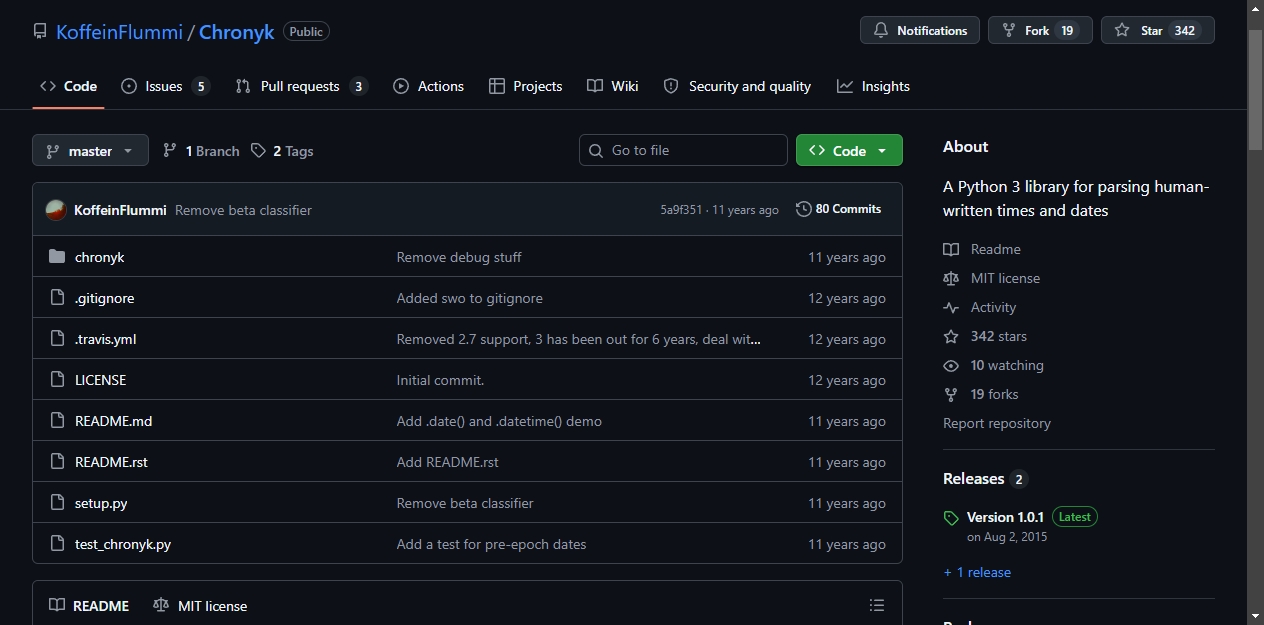Click KoffeinFlummi's avatar image
Image resolution: width=1264 pixels, height=625 pixels.
click(x=56, y=210)
